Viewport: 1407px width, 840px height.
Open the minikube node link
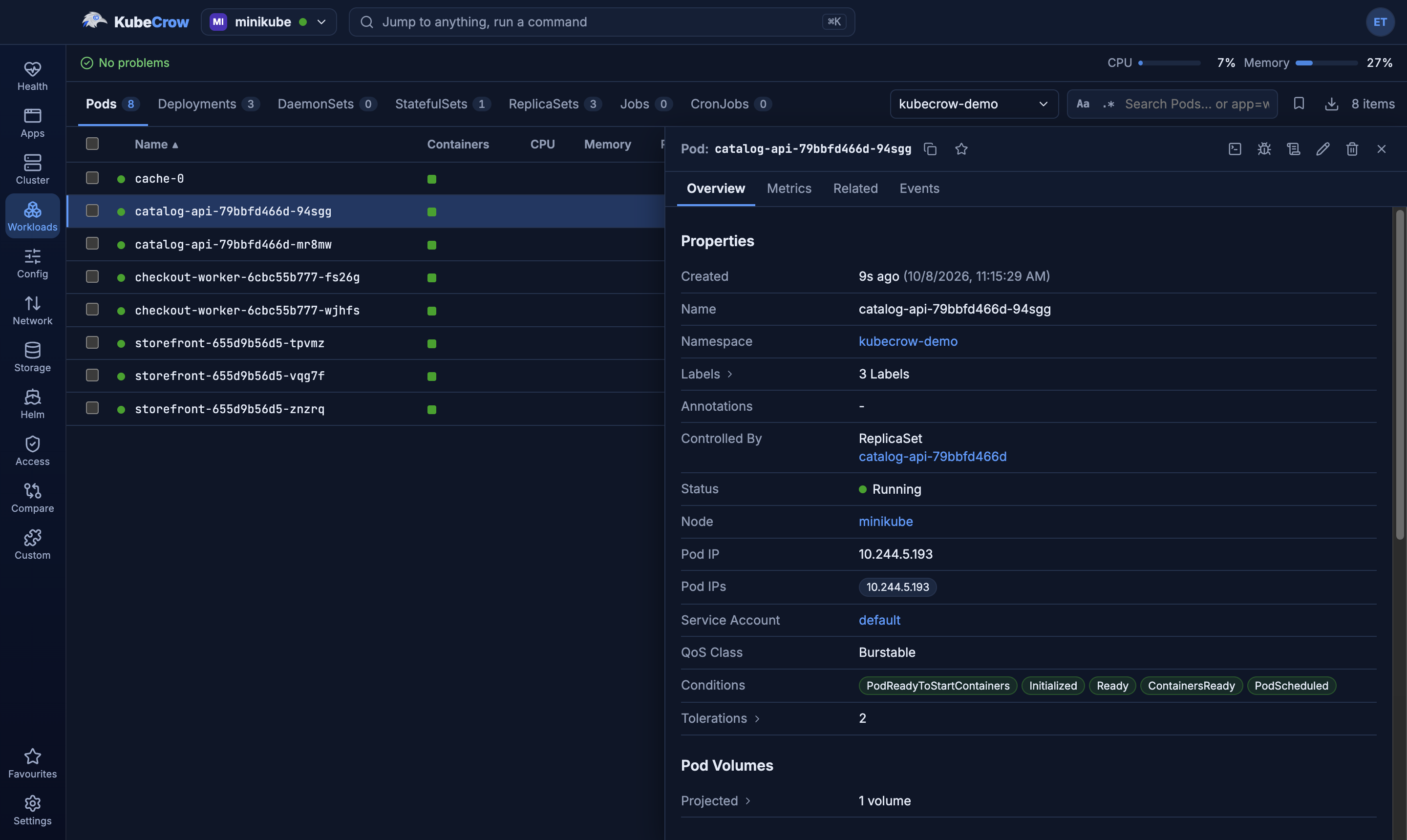(886, 521)
